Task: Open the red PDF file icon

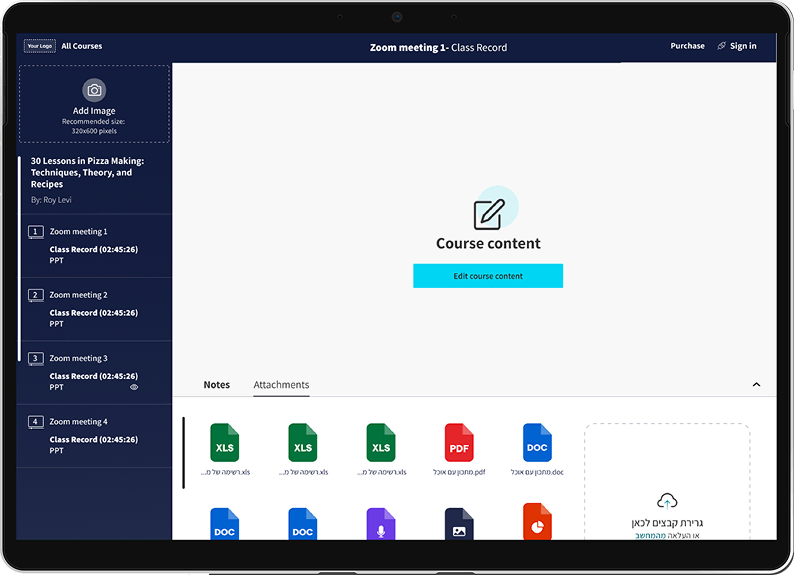Action: (x=459, y=442)
